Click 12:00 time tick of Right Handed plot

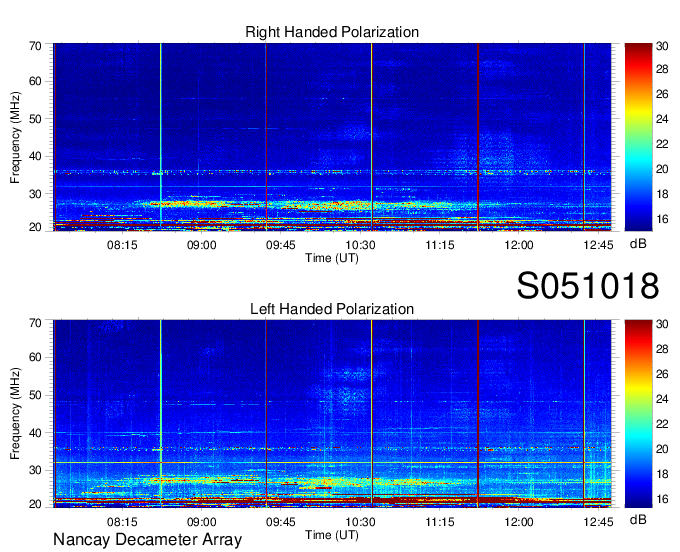[519, 245]
